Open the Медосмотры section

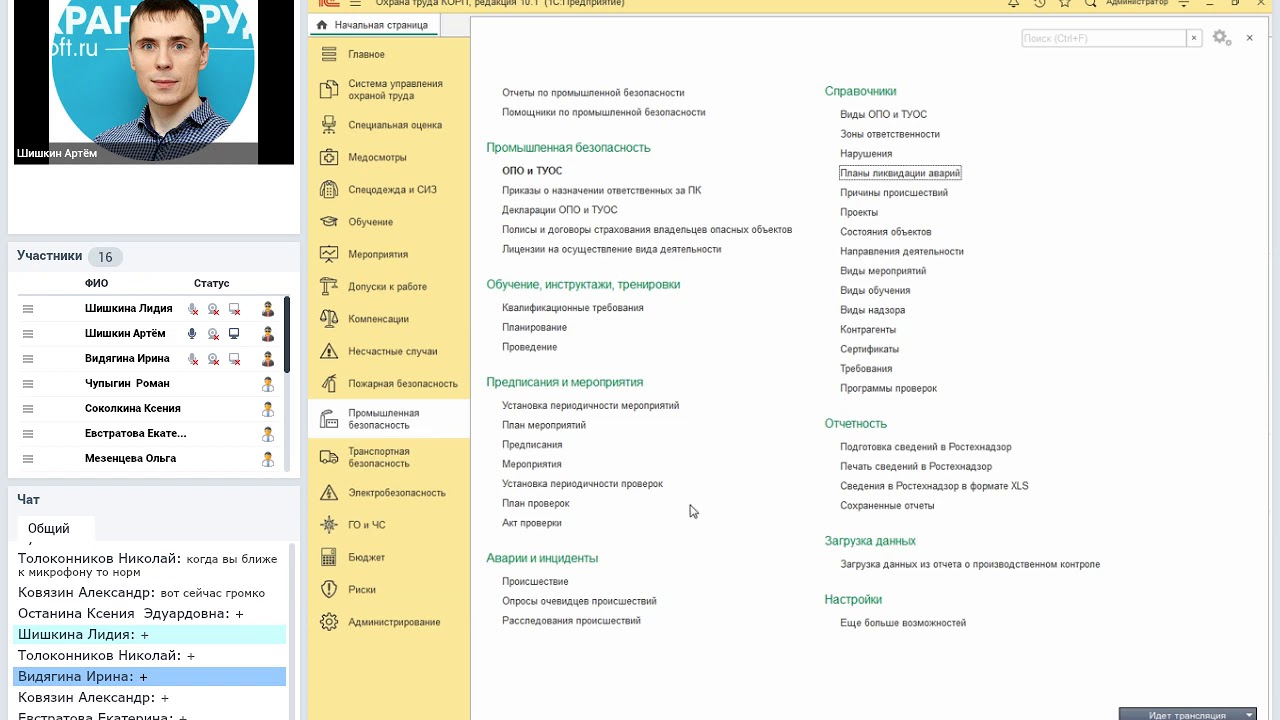point(389,157)
